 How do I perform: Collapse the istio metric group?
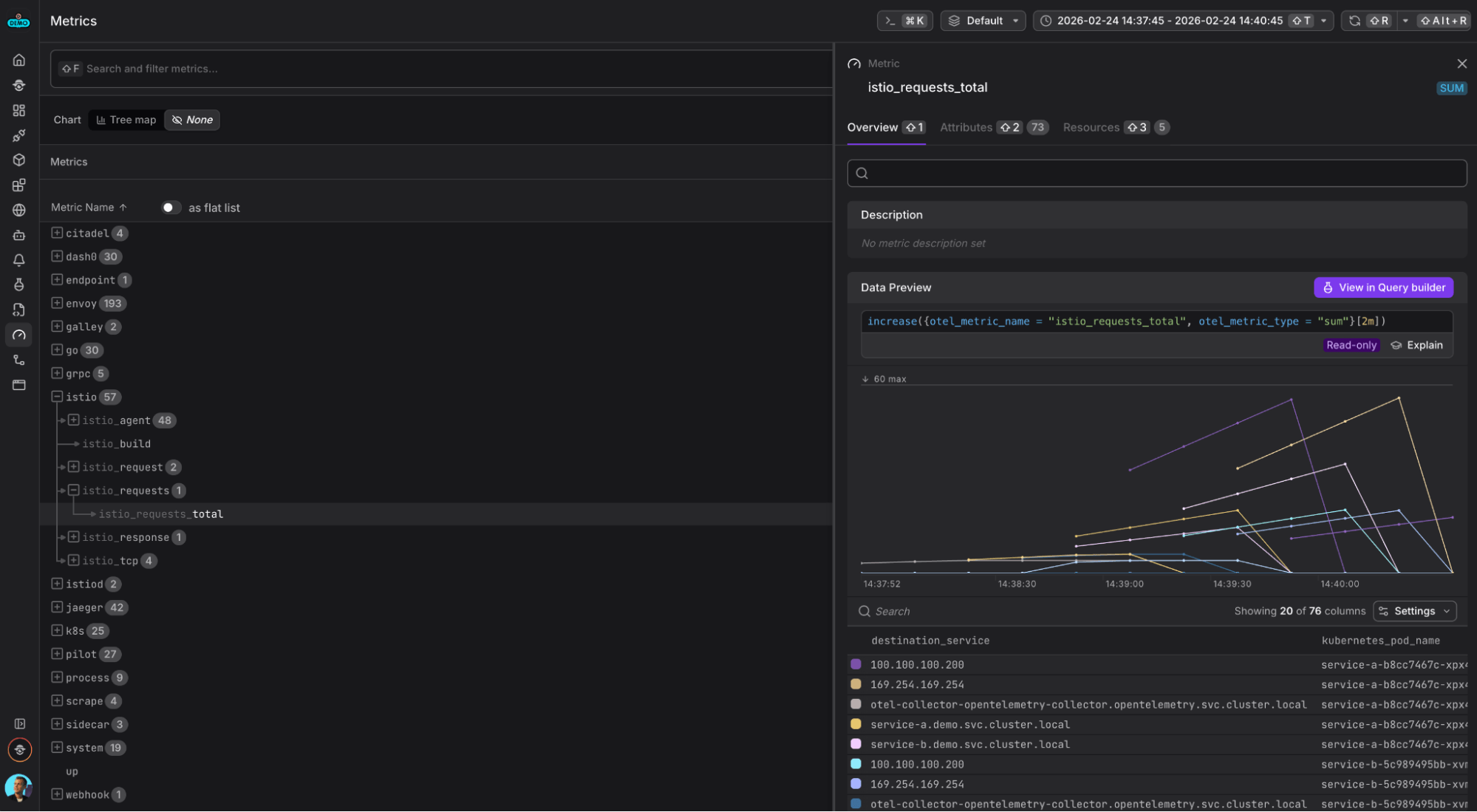point(57,397)
